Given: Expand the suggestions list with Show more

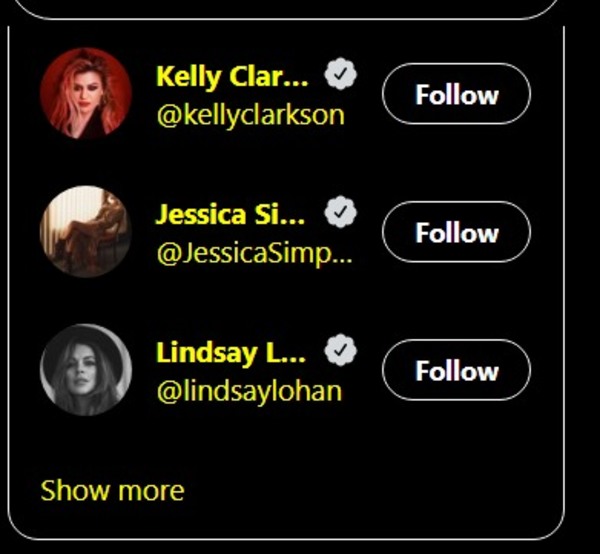Looking at the screenshot, I should click(x=112, y=490).
